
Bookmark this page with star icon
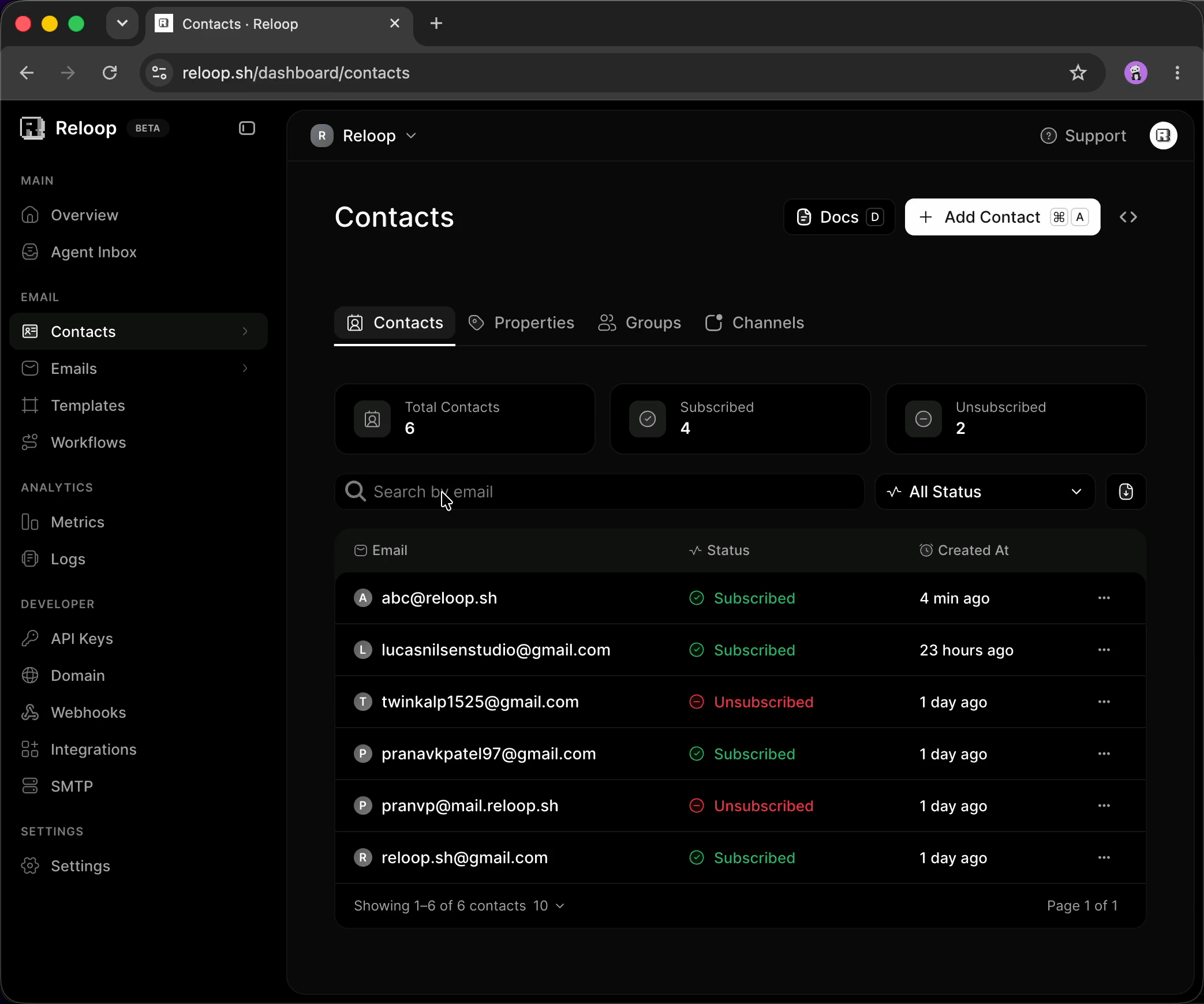(x=1078, y=73)
